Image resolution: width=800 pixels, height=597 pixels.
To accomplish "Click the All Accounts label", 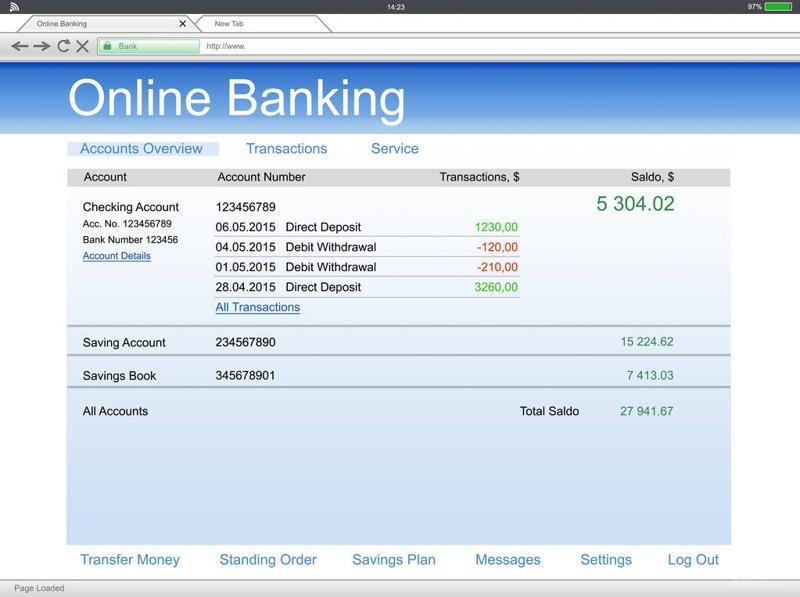I will [x=115, y=411].
